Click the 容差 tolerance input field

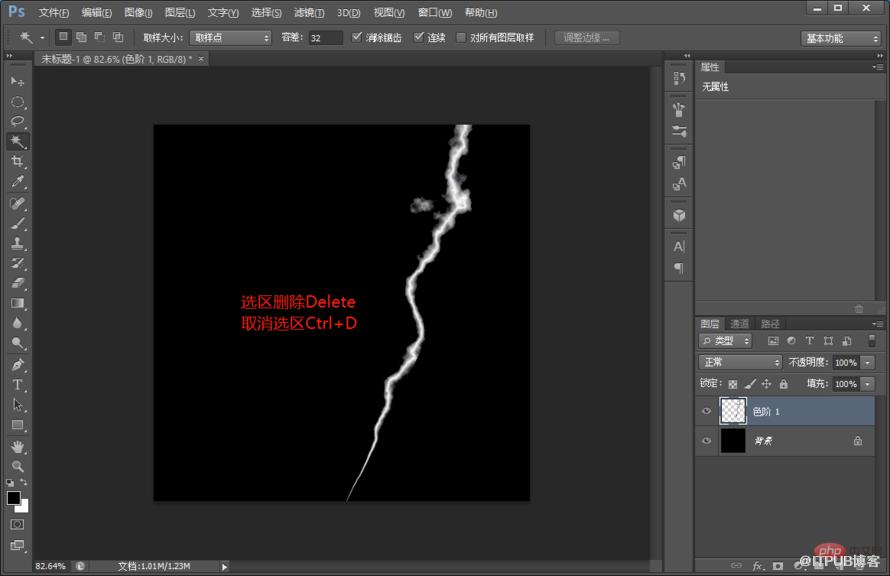tap(325, 38)
